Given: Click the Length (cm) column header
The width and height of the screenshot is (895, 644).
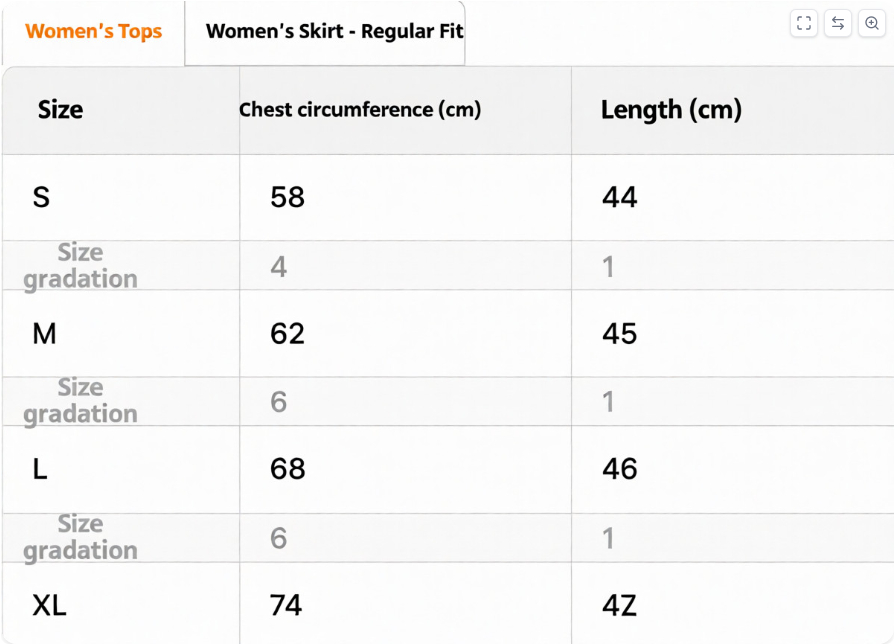Looking at the screenshot, I should pyautogui.click(x=671, y=110).
